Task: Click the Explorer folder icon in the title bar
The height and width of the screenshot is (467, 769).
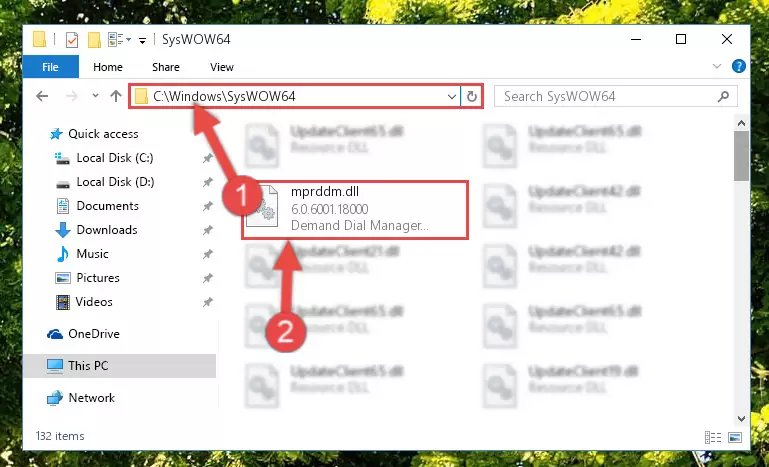Action: pyautogui.click(x=40, y=40)
